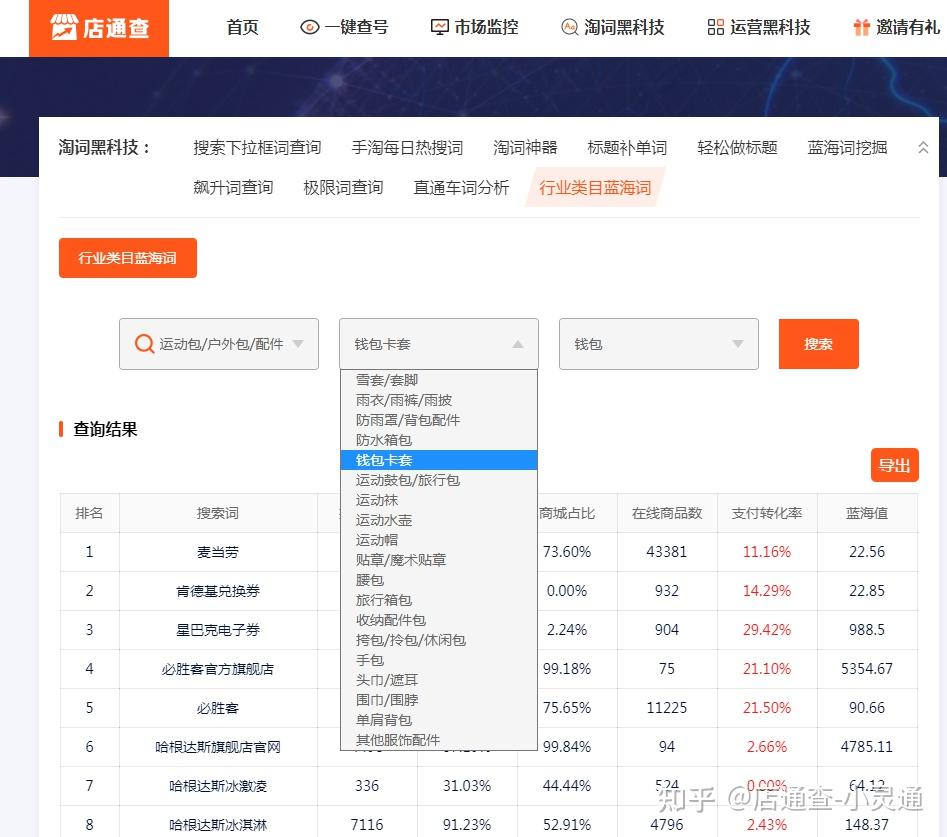The width and height of the screenshot is (947, 837).
Task: Switch to 直通车词分析 tab
Action: pyautogui.click(x=461, y=187)
